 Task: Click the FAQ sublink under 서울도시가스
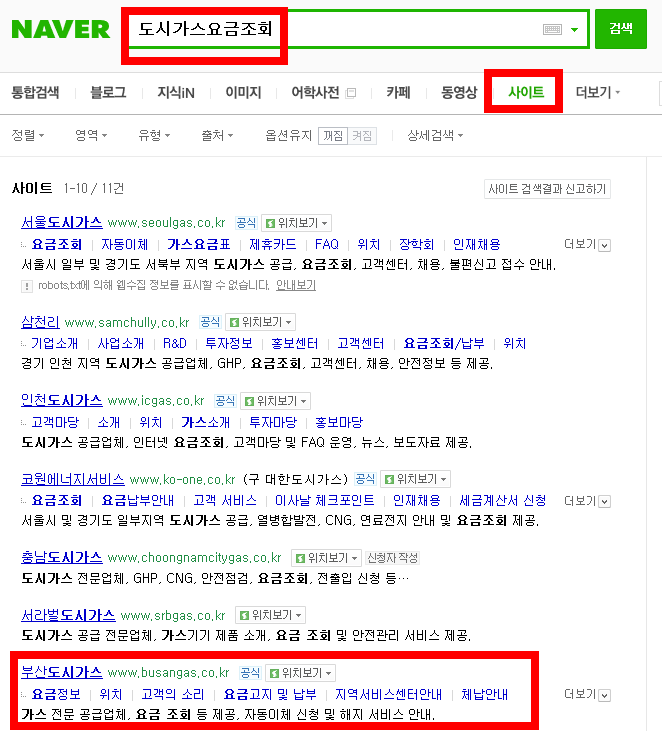[x=327, y=244]
